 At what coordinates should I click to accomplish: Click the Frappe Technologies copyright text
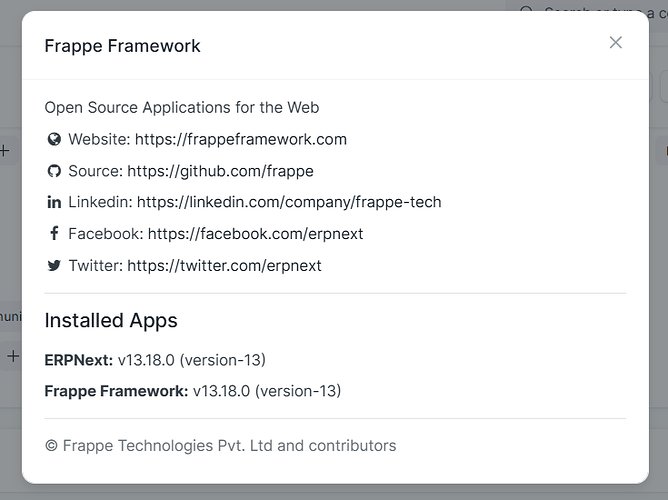point(220,446)
